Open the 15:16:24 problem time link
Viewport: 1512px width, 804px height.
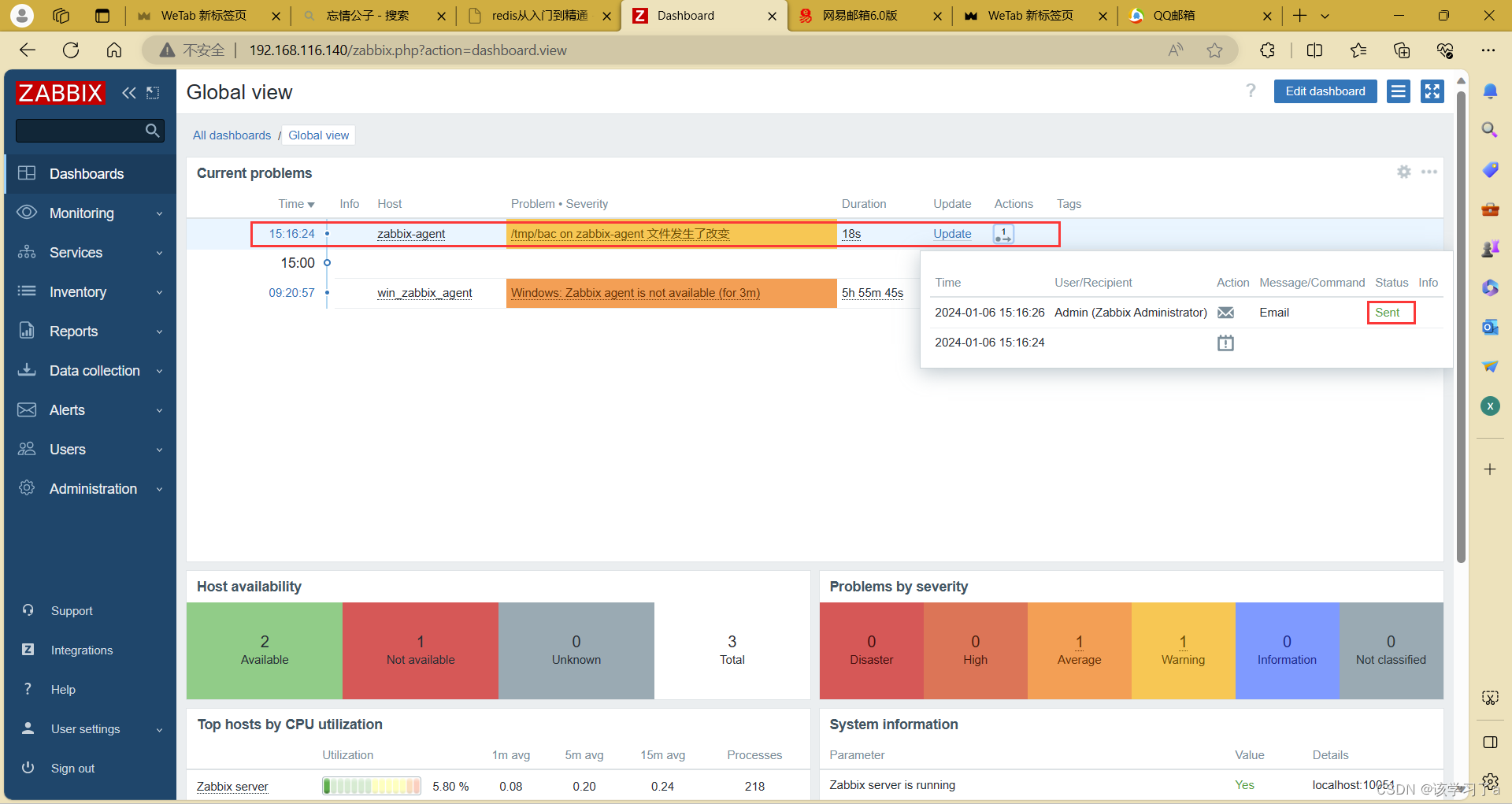point(291,234)
